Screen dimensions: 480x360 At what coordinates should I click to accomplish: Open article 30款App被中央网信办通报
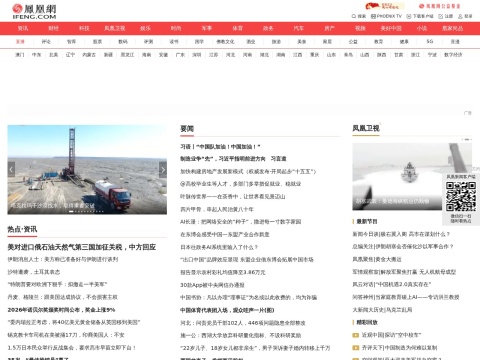click(212, 285)
